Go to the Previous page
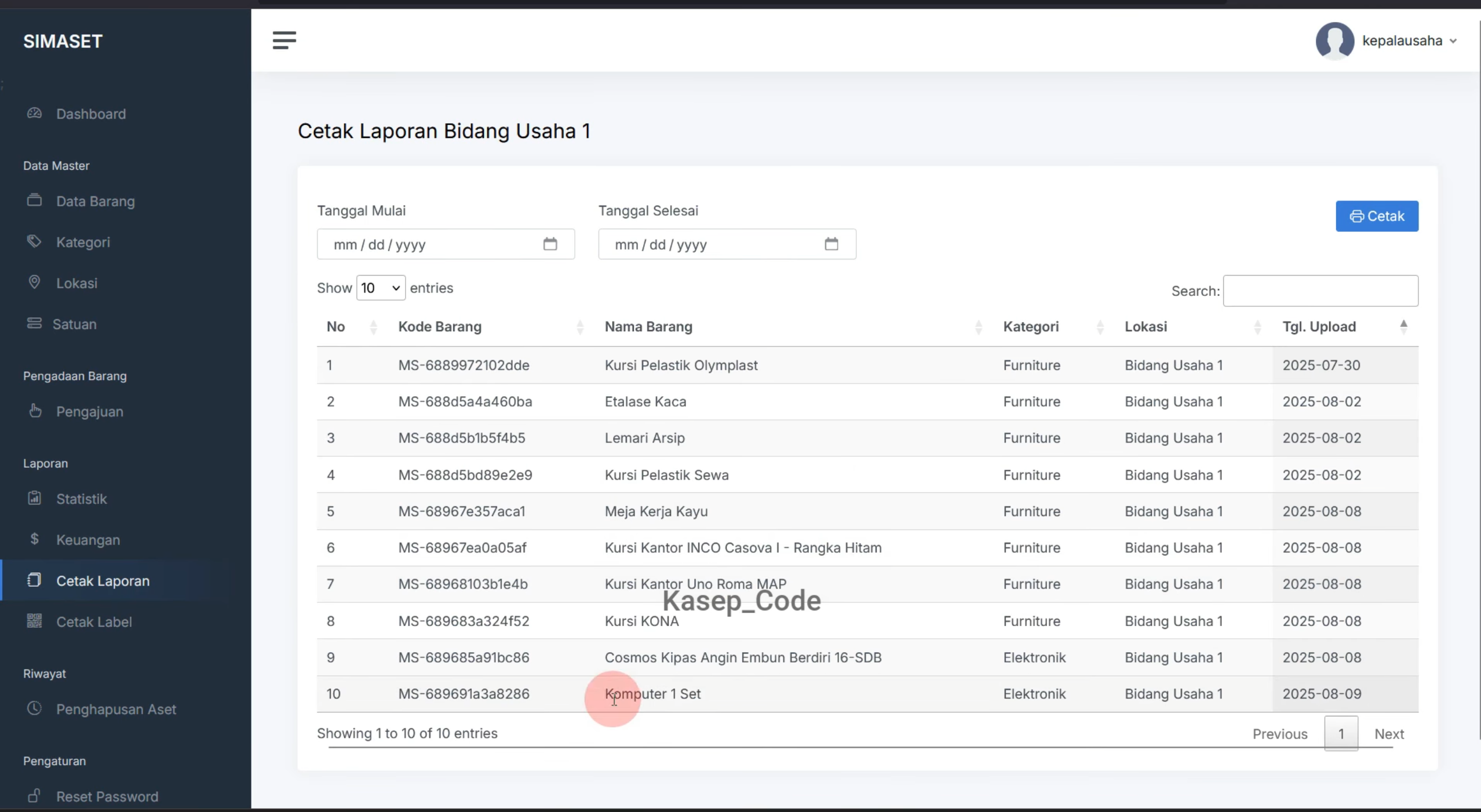This screenshot has width=1481, height=812. pyautogui.click(x=1280, y=734)
